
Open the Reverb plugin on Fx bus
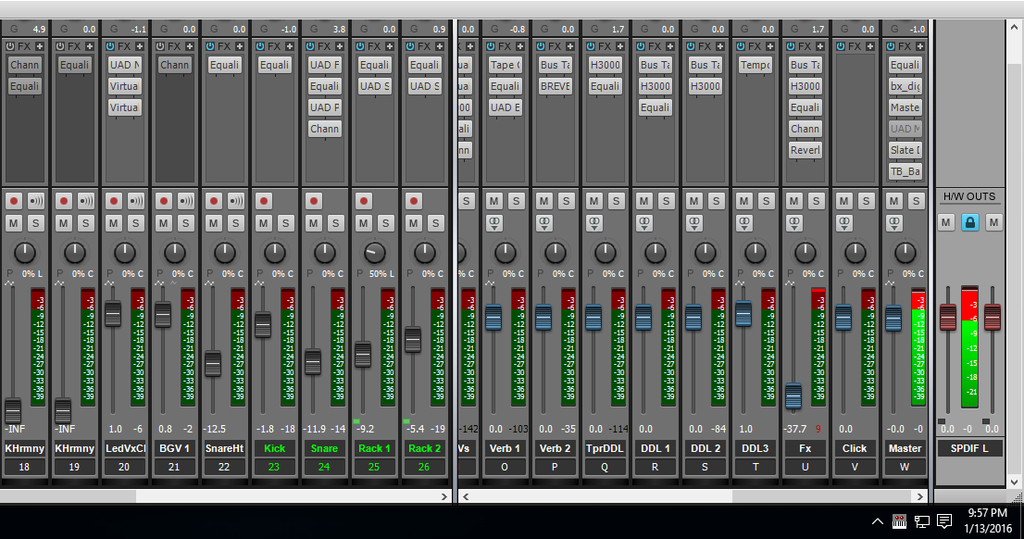805,150
